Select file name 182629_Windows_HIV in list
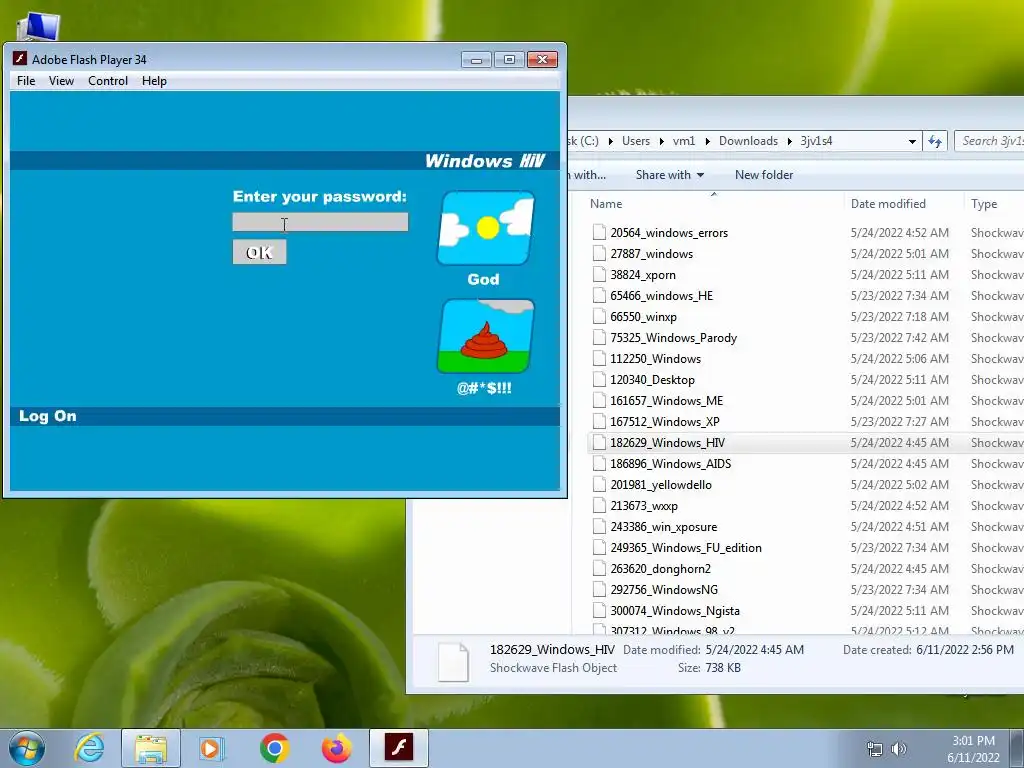The height and width of the screenshot is (768, 1024). pos(667,443)
